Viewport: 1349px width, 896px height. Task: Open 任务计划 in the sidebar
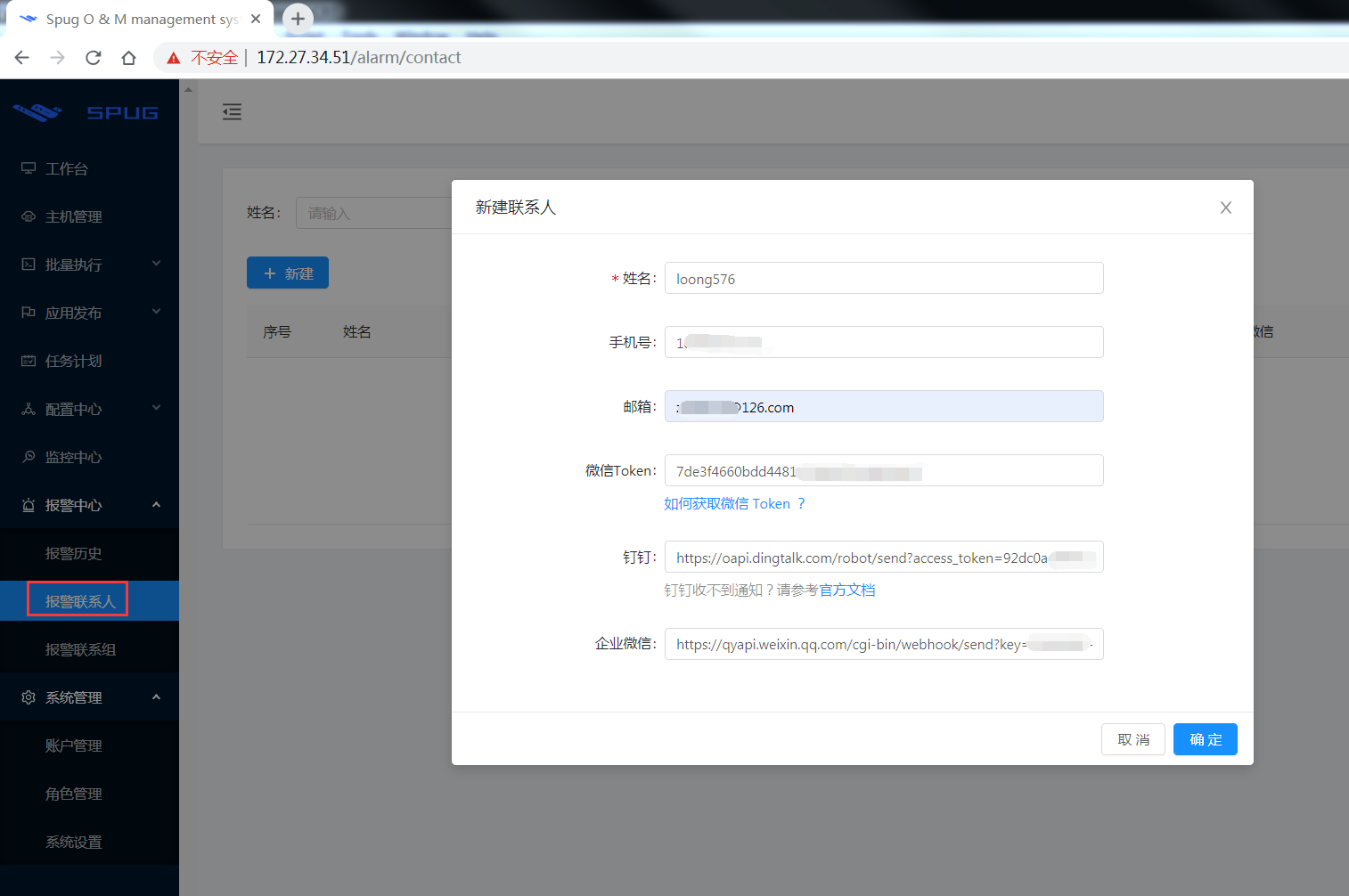click(89, 361)
